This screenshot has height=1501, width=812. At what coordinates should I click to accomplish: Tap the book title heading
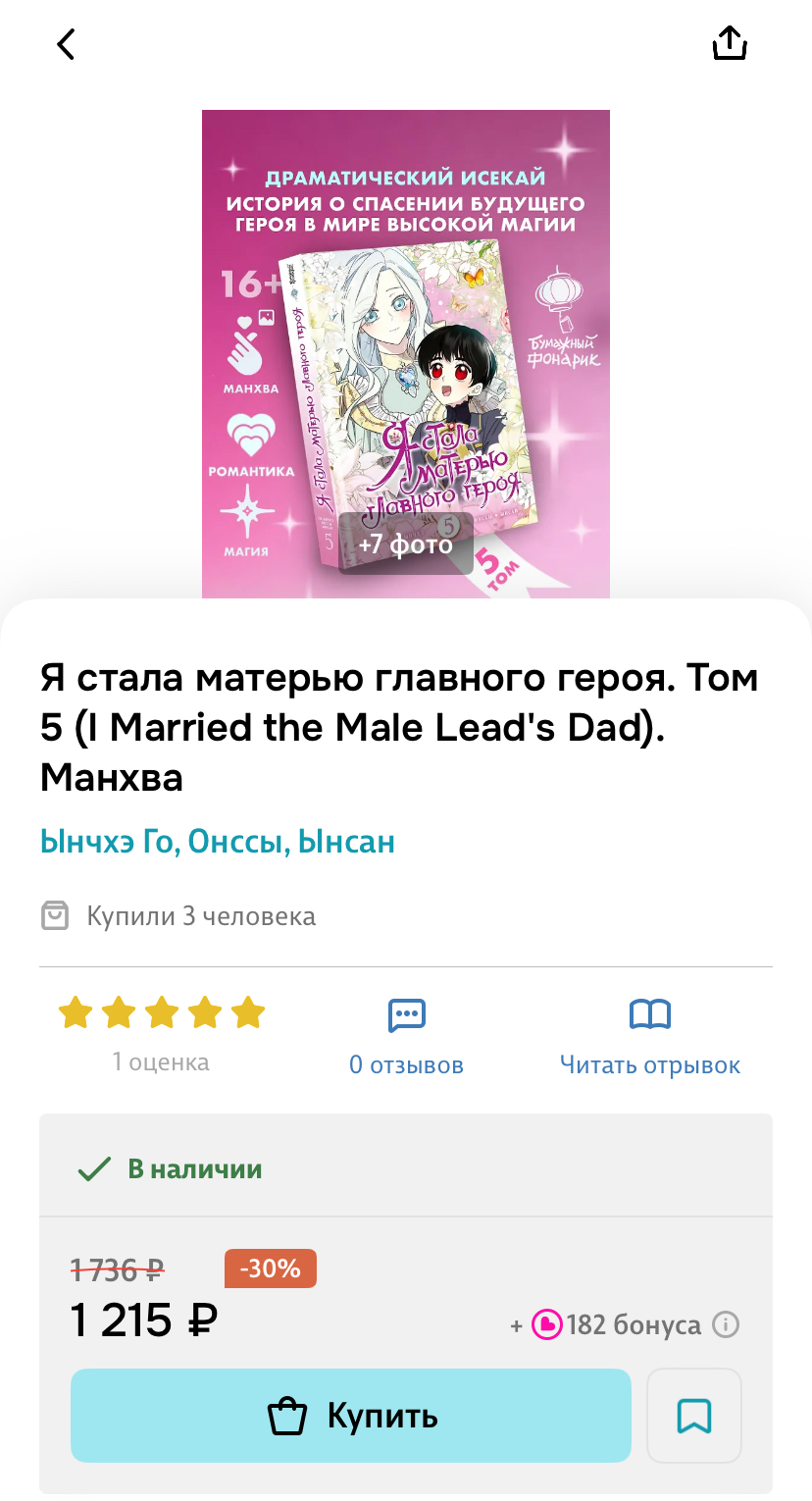[x=400, y=727]
